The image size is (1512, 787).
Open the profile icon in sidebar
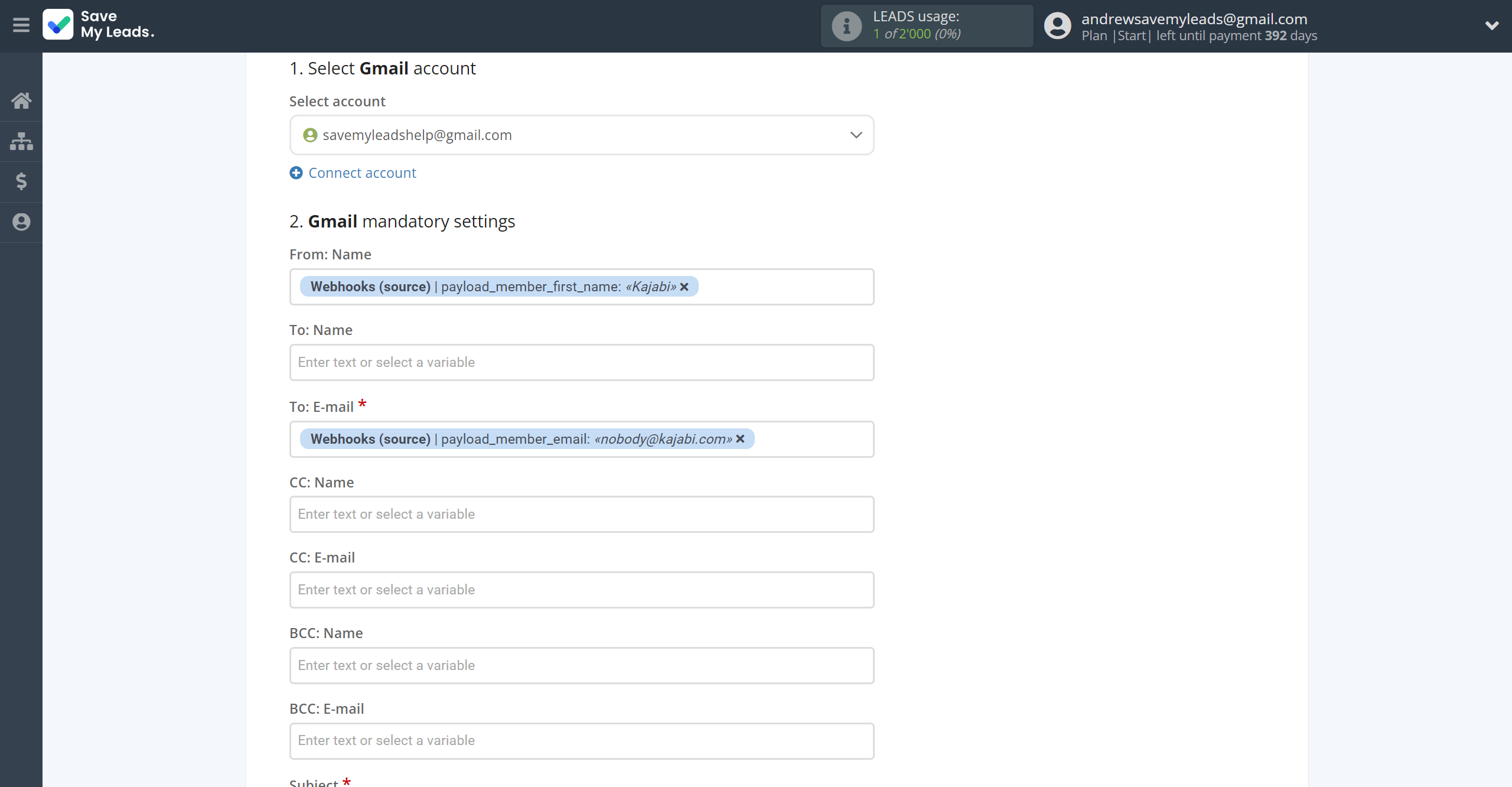point(21,222)
